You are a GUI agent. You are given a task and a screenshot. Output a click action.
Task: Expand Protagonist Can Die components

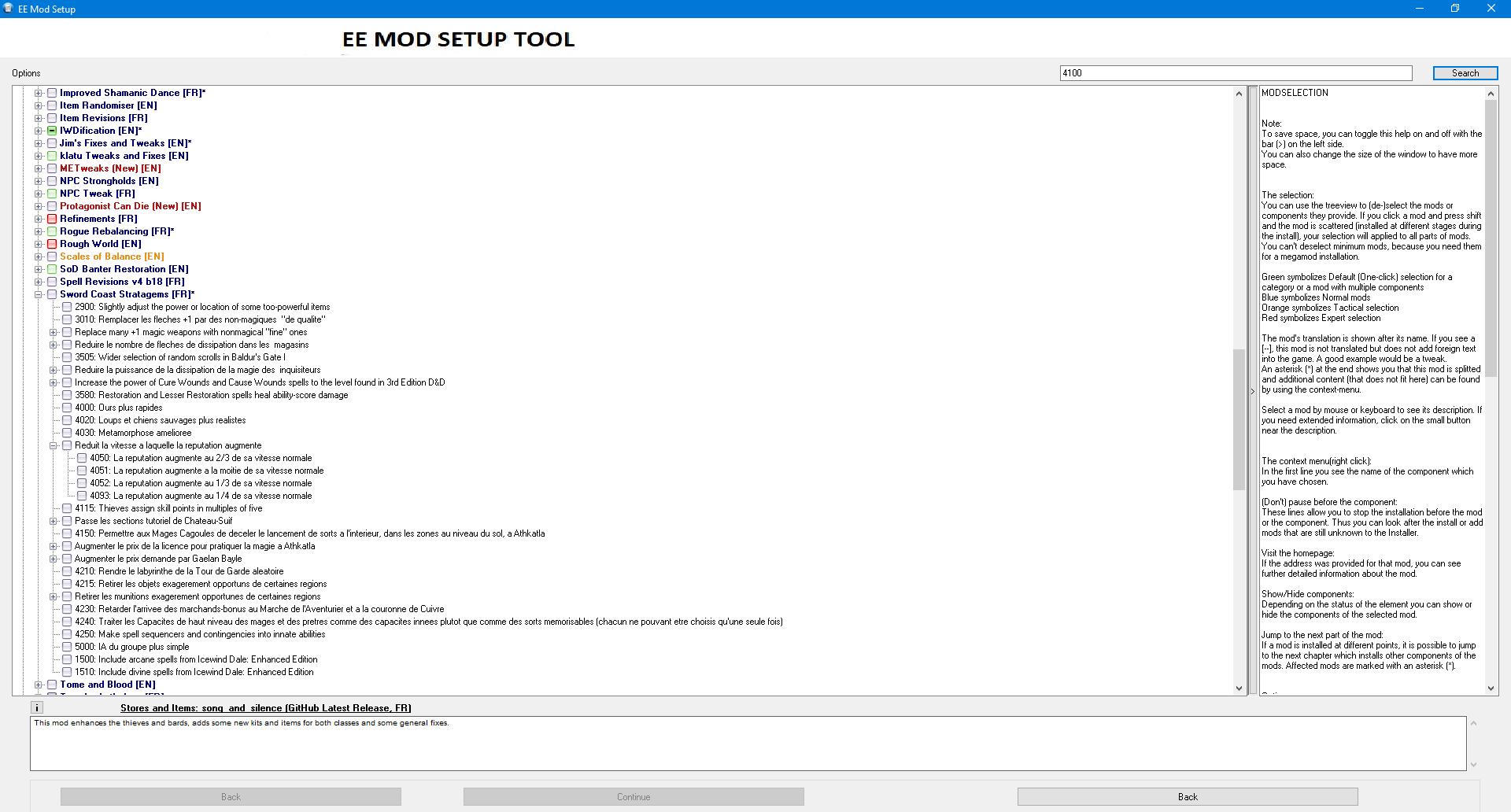coord(38,206)
